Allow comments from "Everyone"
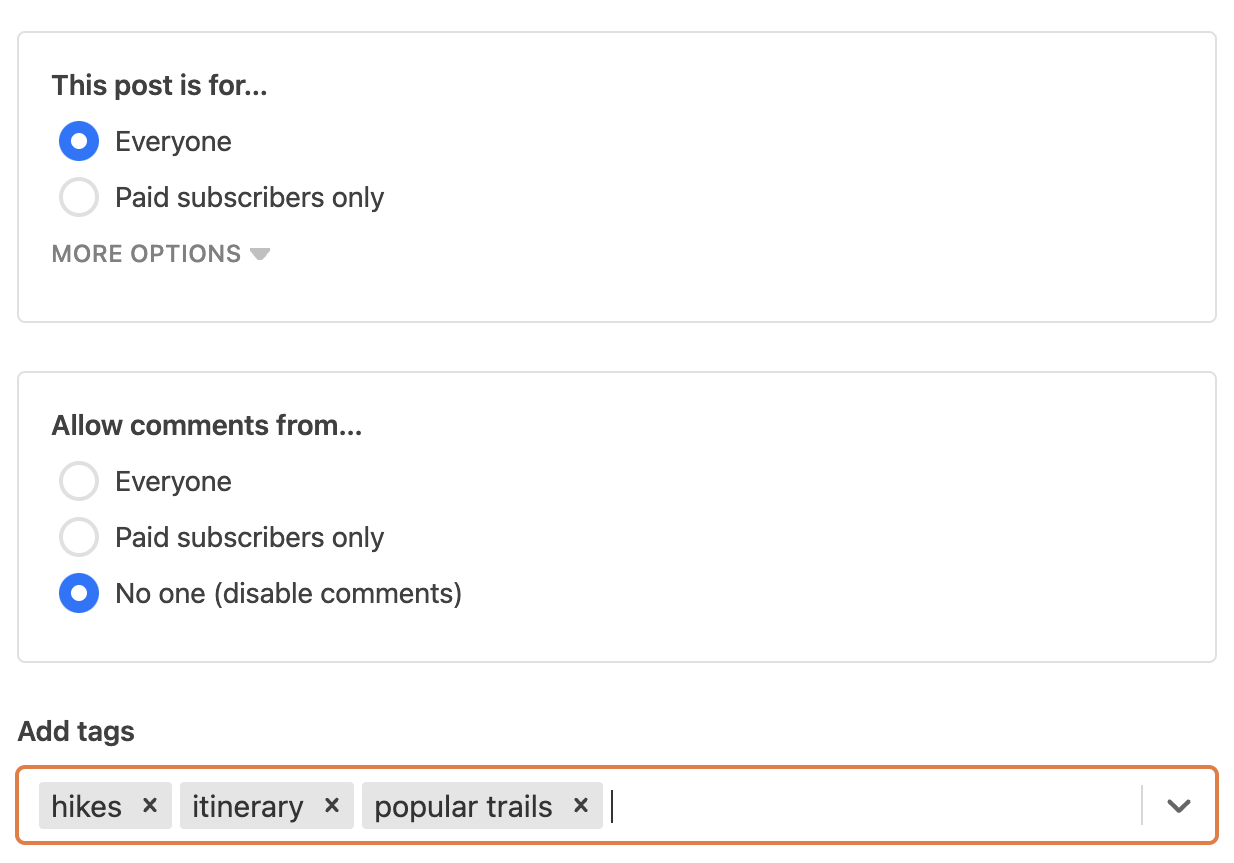The image size is (1234, 863). (78, 481)
